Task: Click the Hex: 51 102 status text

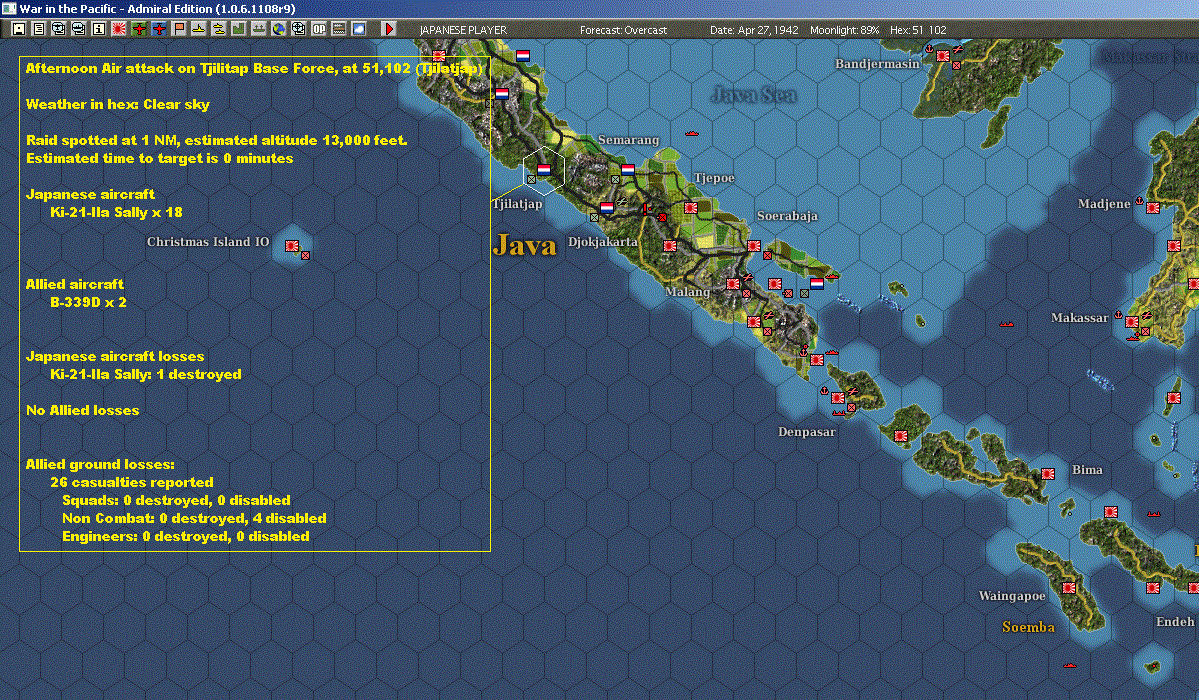Action: pyautogui.click(x=918, y=30)
